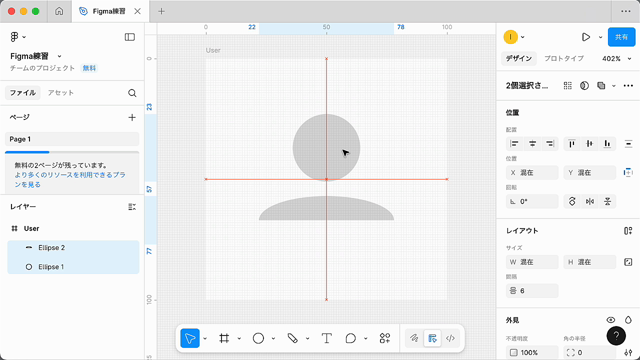Expand Move tool options chevron

pos(205,338)
